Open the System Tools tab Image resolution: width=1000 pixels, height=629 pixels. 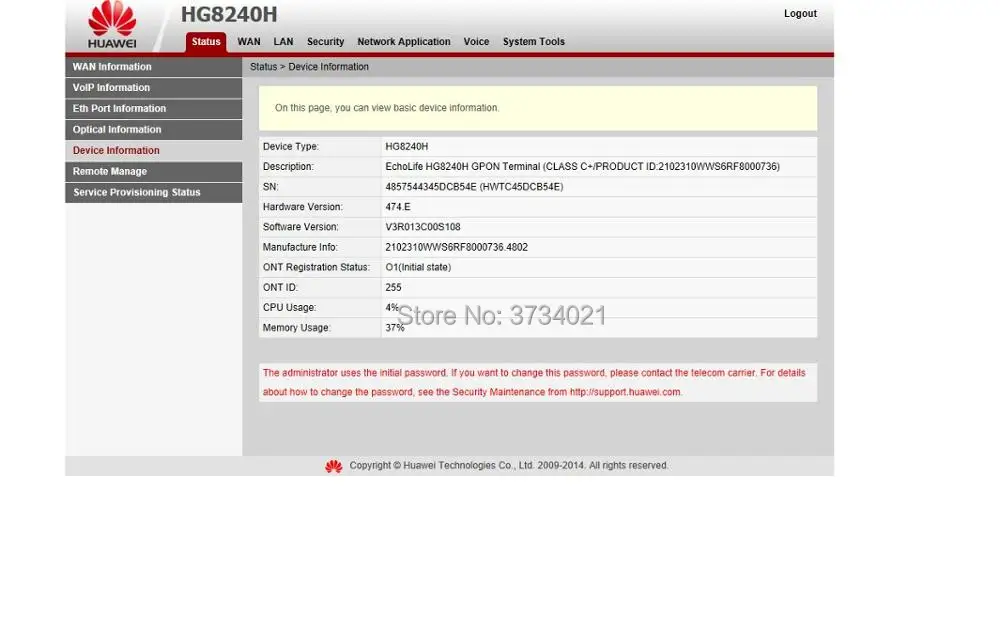click(534, 41)
